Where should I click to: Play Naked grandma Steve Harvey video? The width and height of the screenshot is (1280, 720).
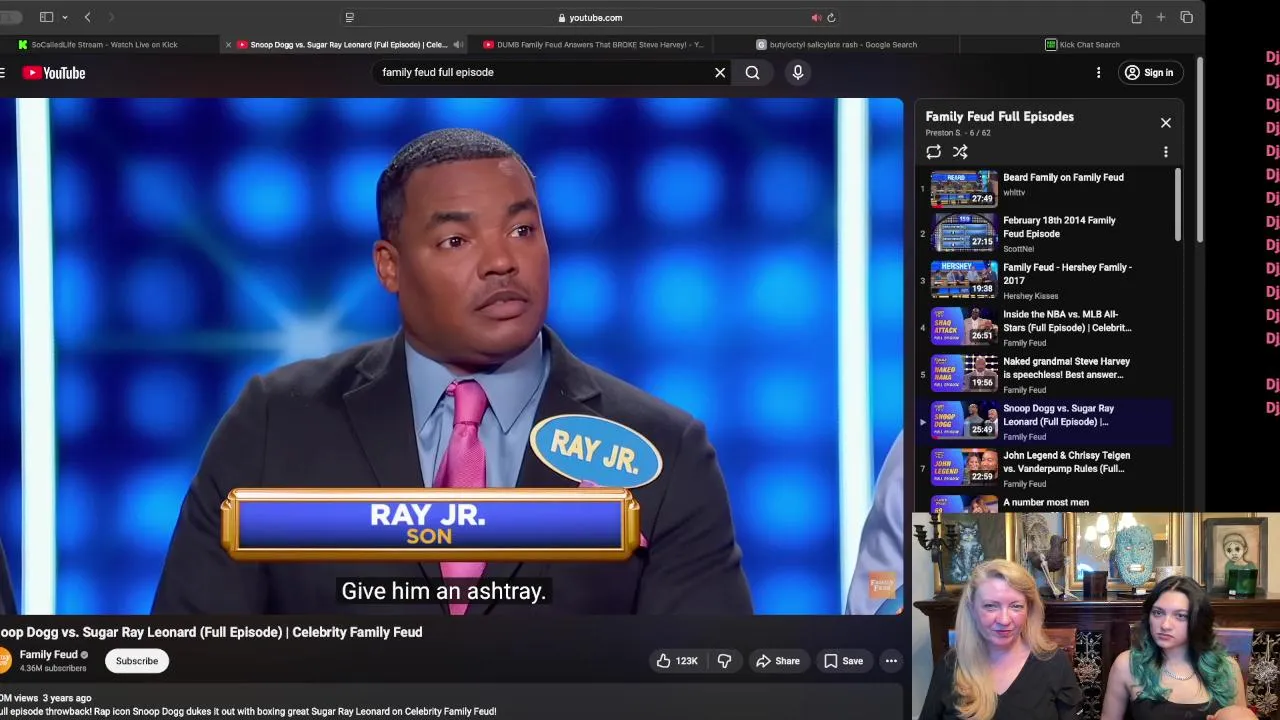point(1046,374)
